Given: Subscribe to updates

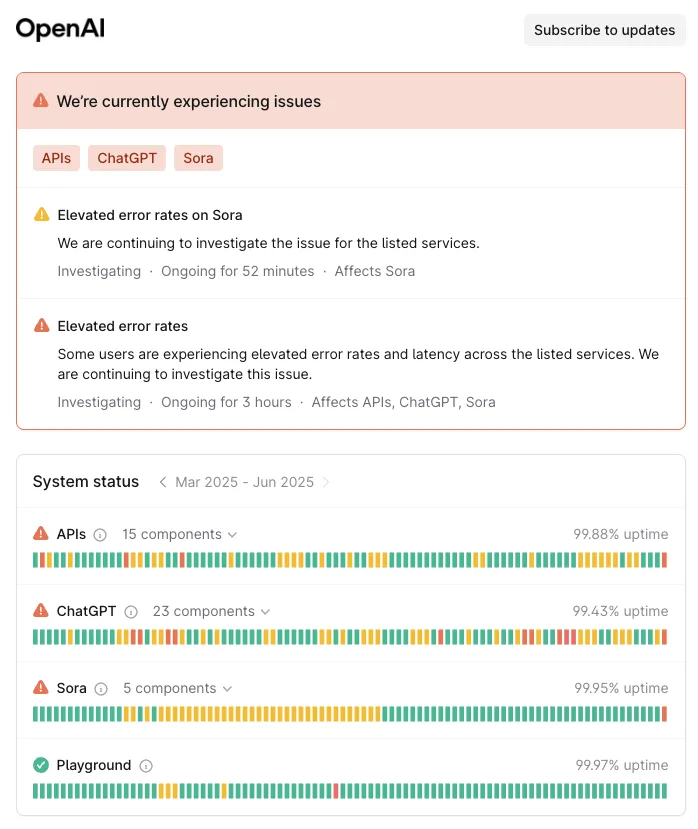Looking at the screenshot, I should pos(604,30).
